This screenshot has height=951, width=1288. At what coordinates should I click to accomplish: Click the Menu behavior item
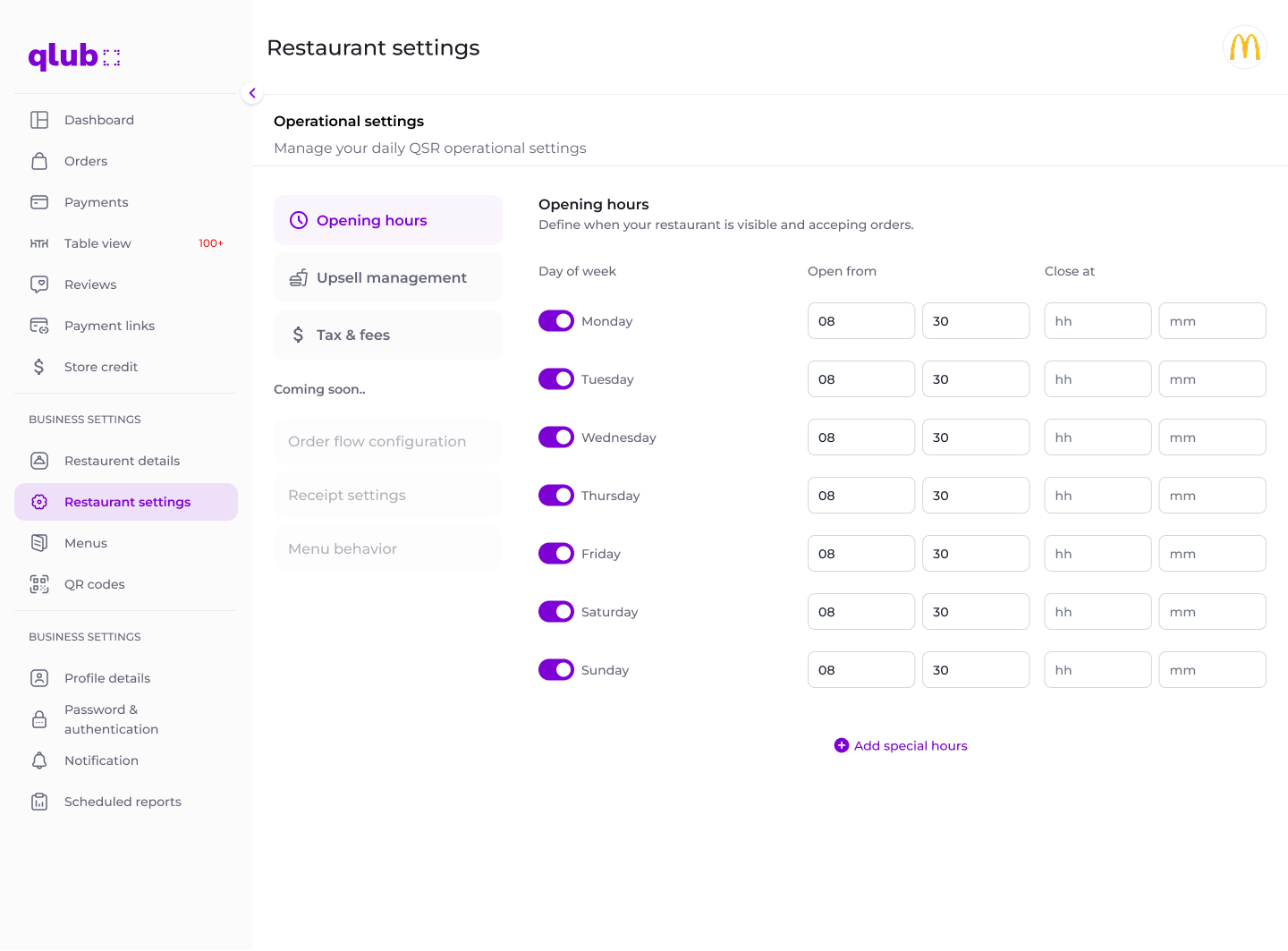tap(388, 549)
